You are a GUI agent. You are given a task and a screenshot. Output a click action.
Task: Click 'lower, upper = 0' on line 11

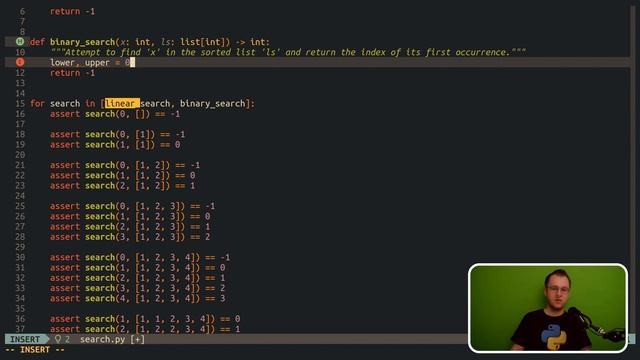pyautogui.click(x=90, y=62)
